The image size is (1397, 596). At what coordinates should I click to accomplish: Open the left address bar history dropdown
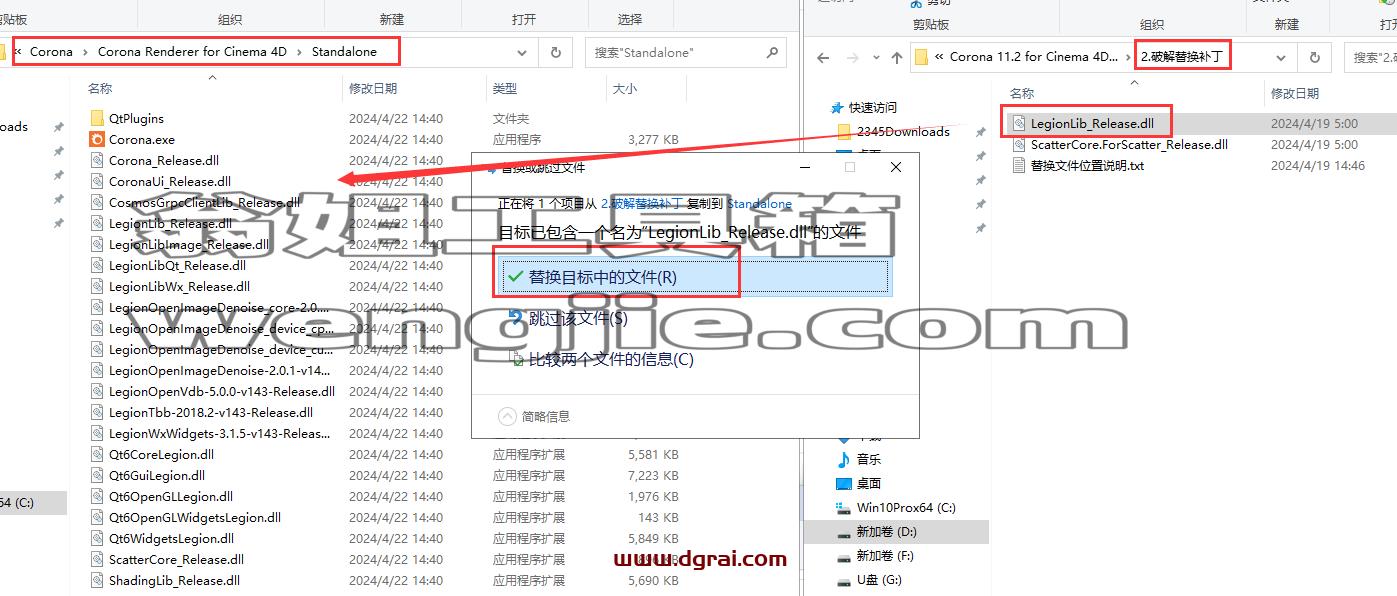point(523,52)
